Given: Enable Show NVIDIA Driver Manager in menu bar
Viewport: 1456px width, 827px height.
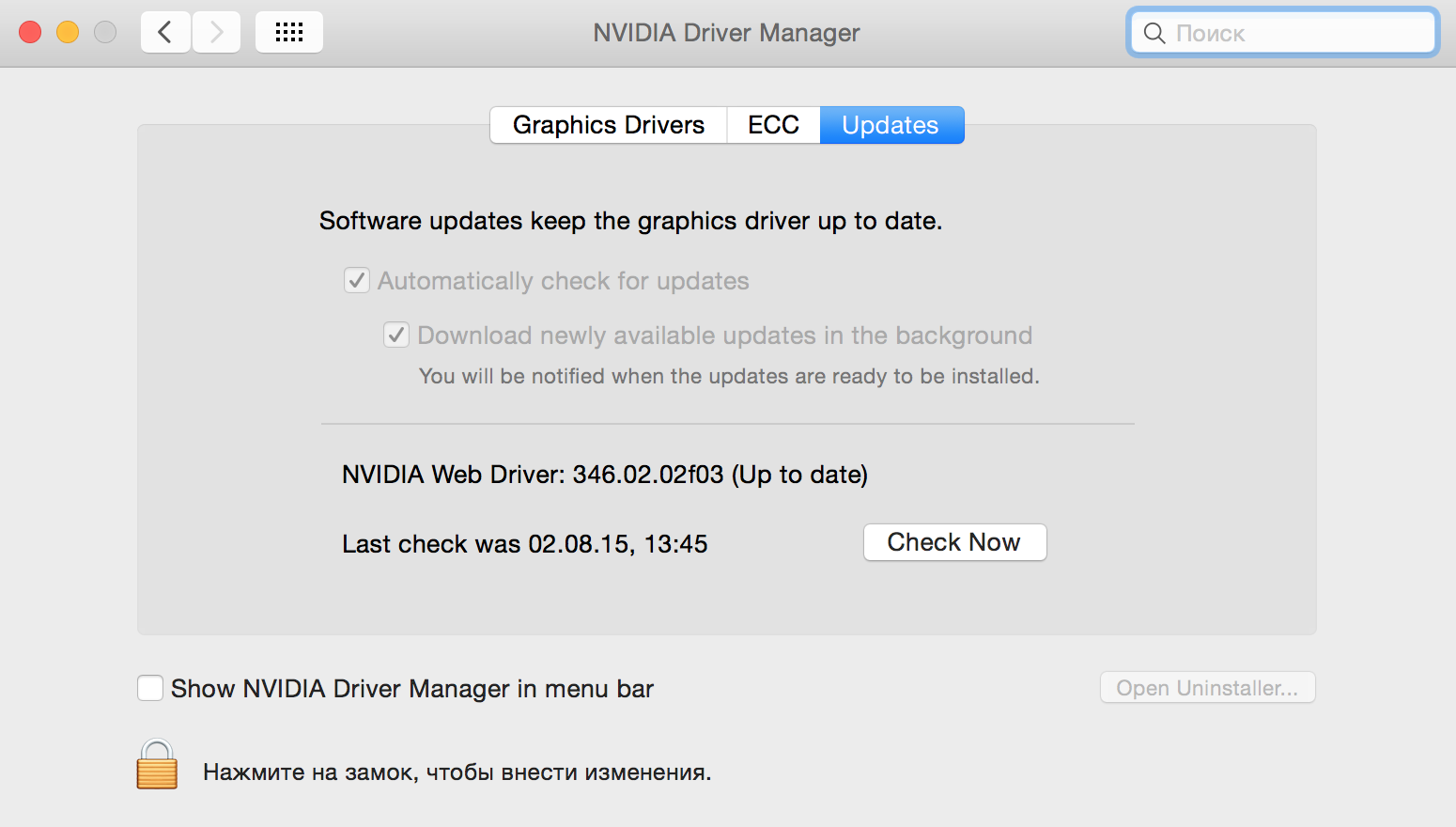Looking at the screenshot, I should click(150, 689).
